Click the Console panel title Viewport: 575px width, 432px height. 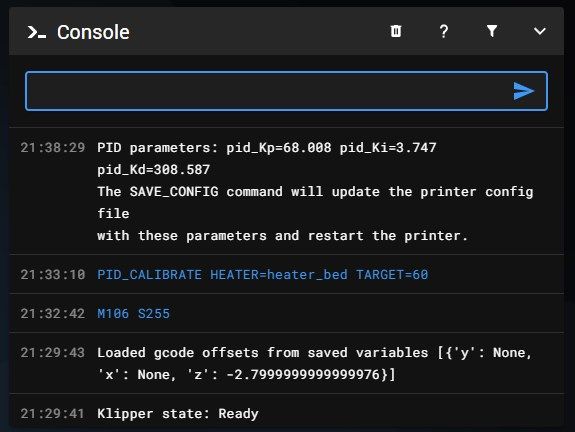coord(93,32)
